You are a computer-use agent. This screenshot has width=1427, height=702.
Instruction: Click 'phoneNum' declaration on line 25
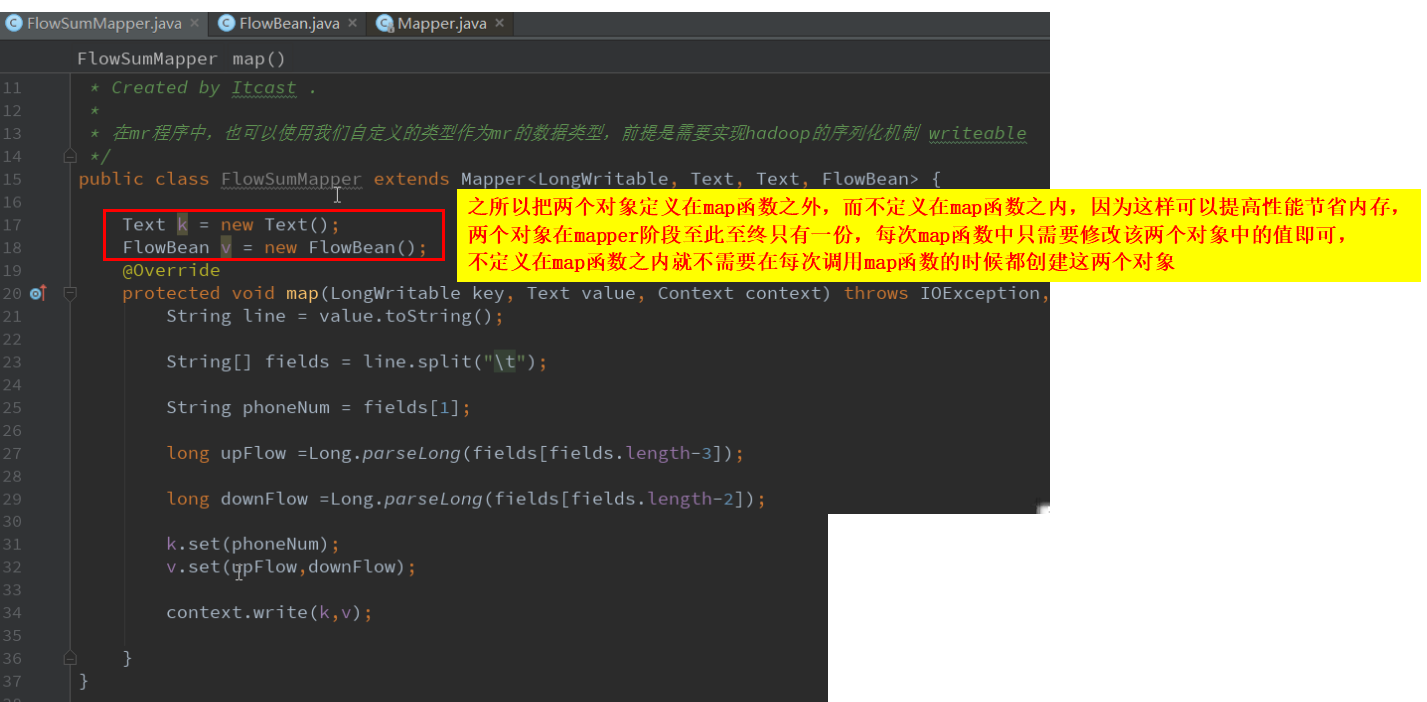pos(286,408)
